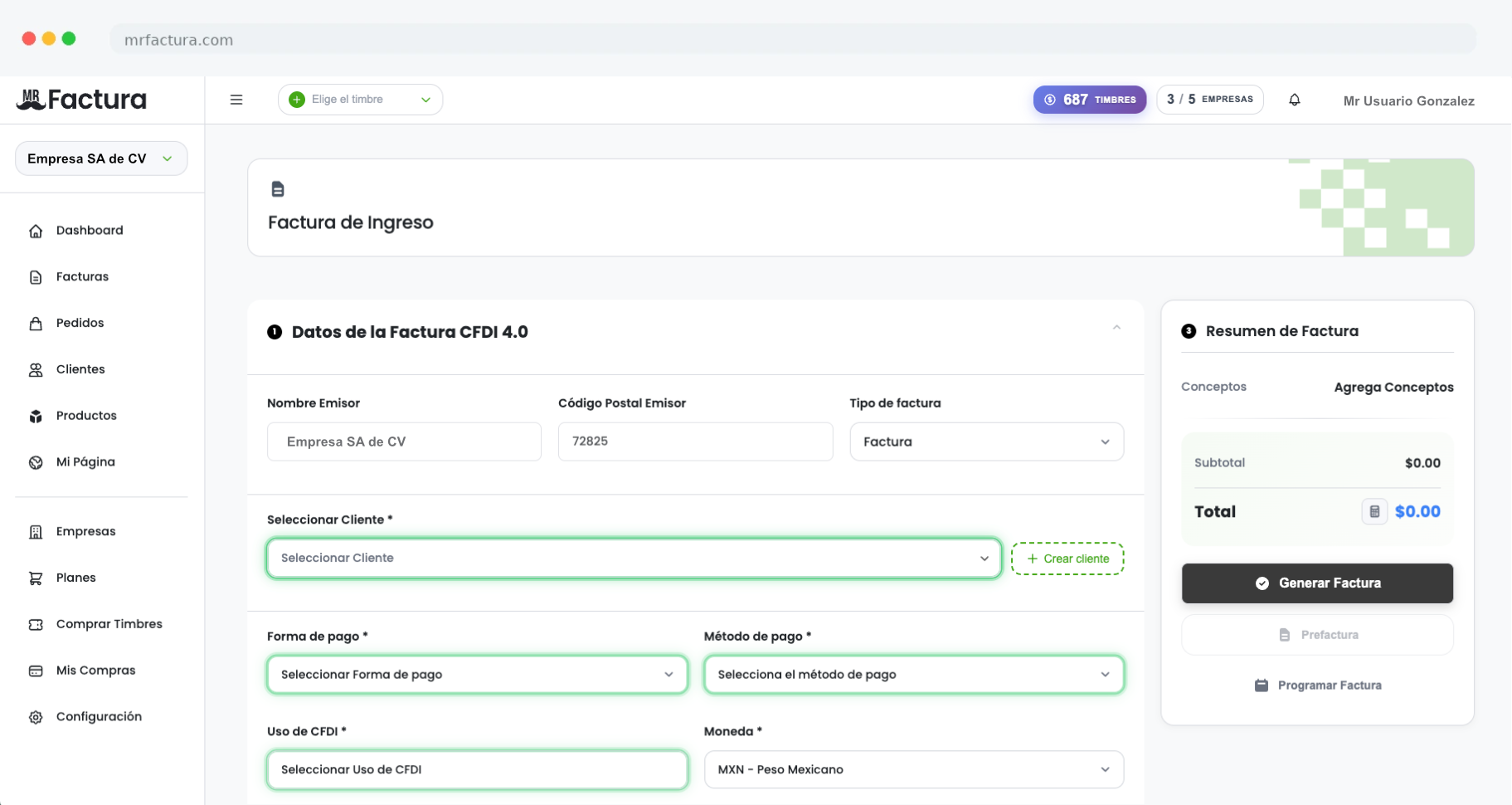This screenshot has height=805, width=1512.
Task: Click the Código Postal Emisor field
Action: click(x=695, y=442)
